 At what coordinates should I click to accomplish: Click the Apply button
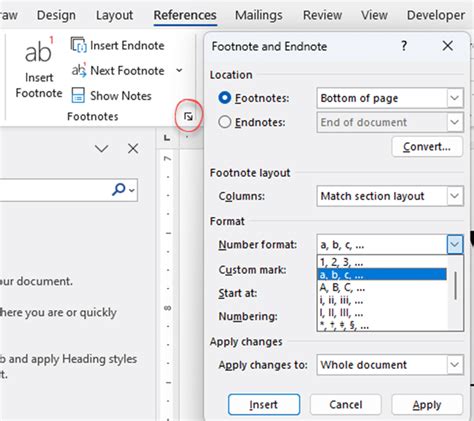[x=427, y=404]
